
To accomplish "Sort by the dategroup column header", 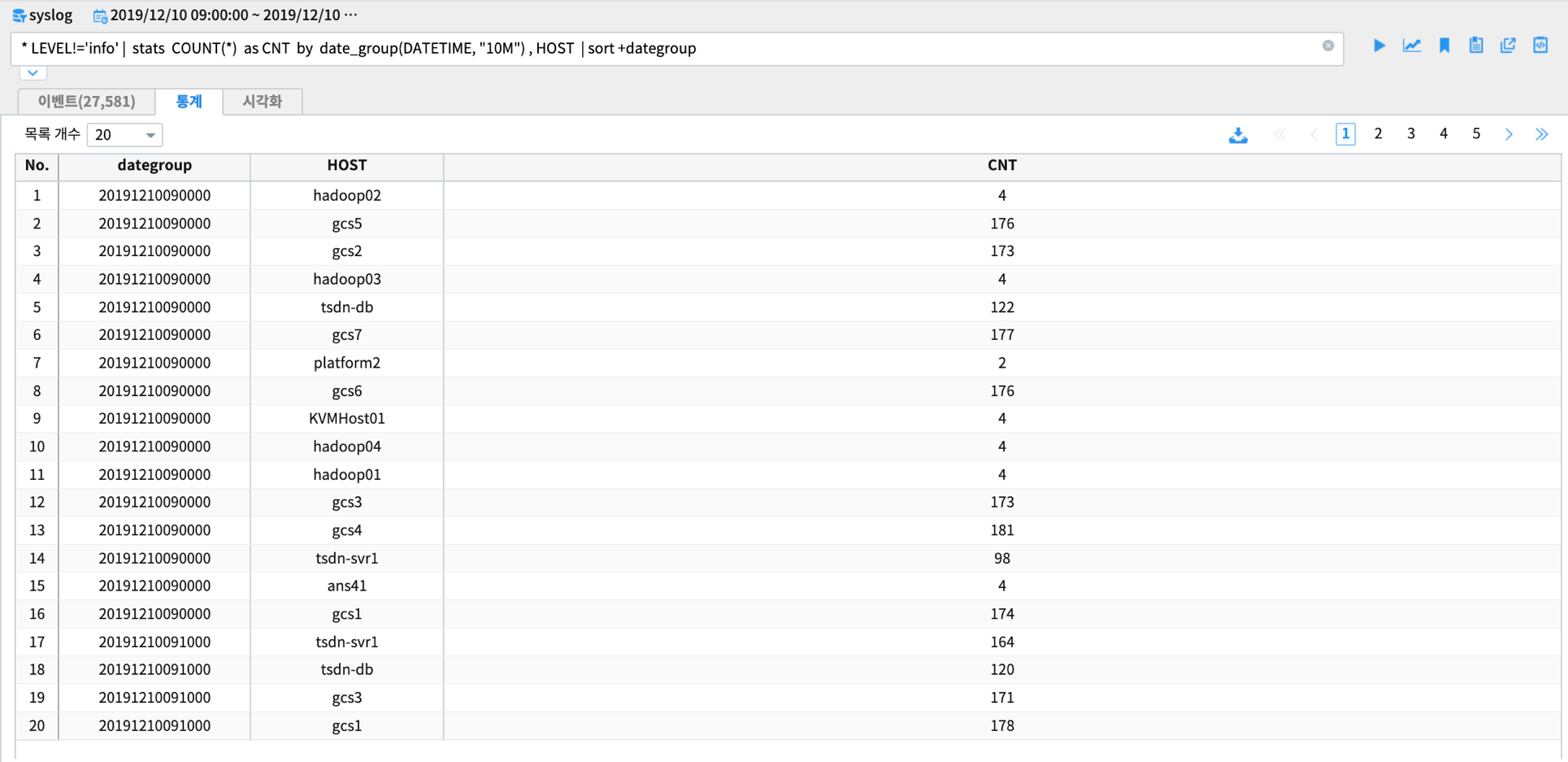I will coord(154,165).
